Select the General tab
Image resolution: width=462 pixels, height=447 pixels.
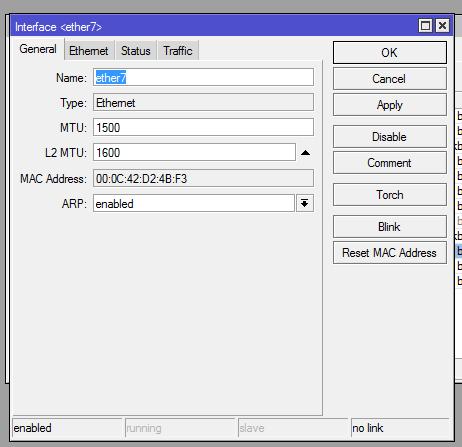pos(38,49)
